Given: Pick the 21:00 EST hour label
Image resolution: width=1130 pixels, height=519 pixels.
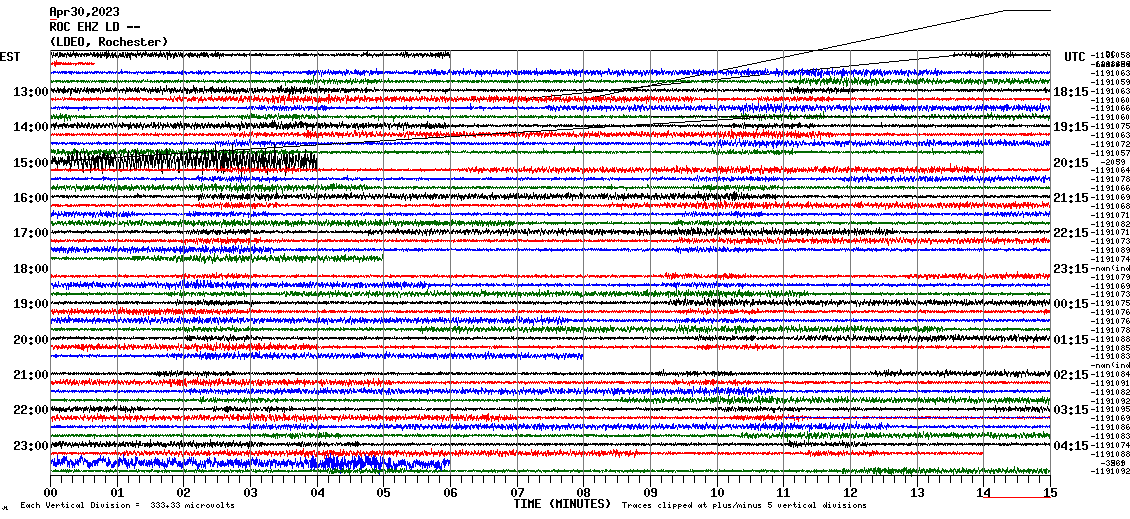Looking at the screenshot, I should tap(30, 375).
